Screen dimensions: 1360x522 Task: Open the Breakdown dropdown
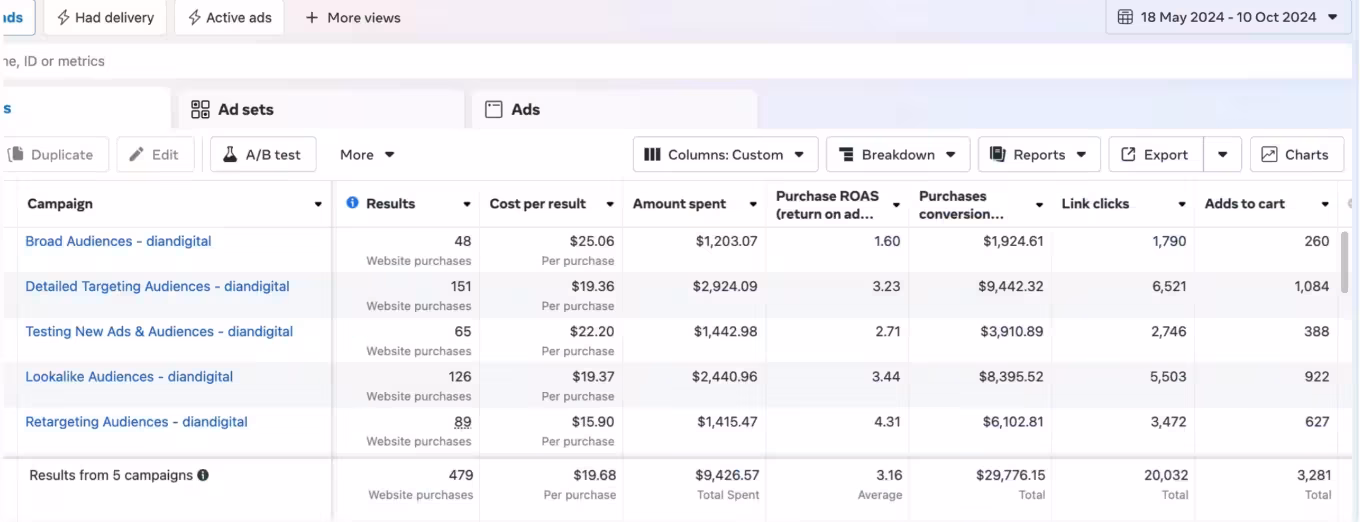point(897,154)
